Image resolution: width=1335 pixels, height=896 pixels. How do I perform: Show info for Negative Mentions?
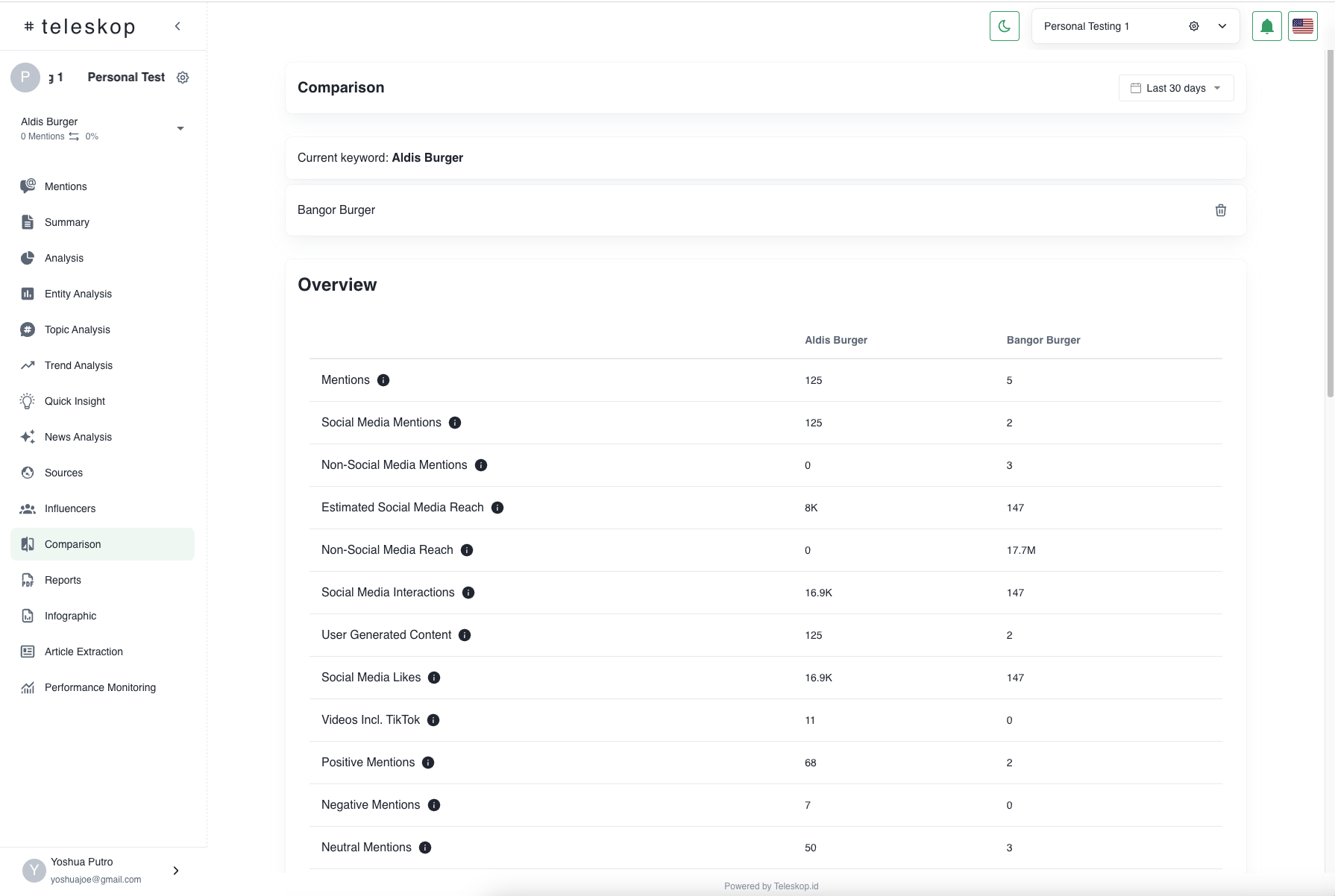click(434, 805)
